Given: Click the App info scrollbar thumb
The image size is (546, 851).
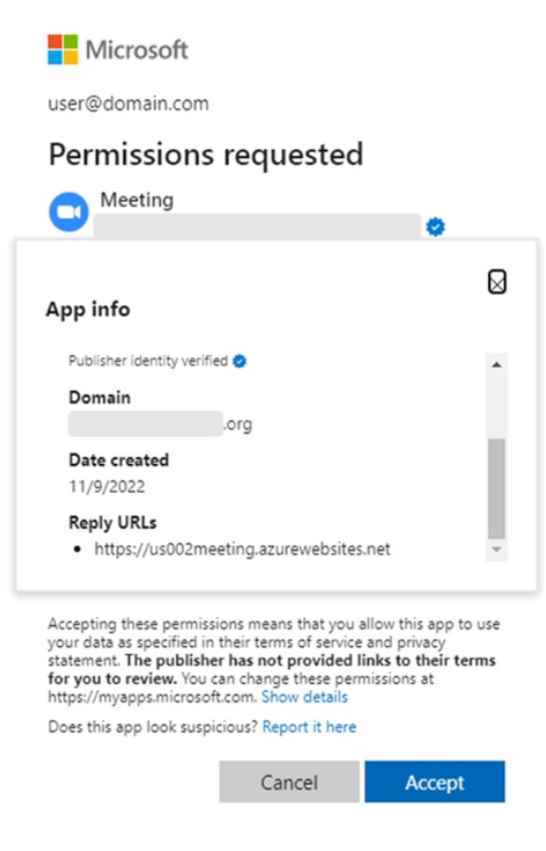Looking at the screenshot, I should (496, 488).
